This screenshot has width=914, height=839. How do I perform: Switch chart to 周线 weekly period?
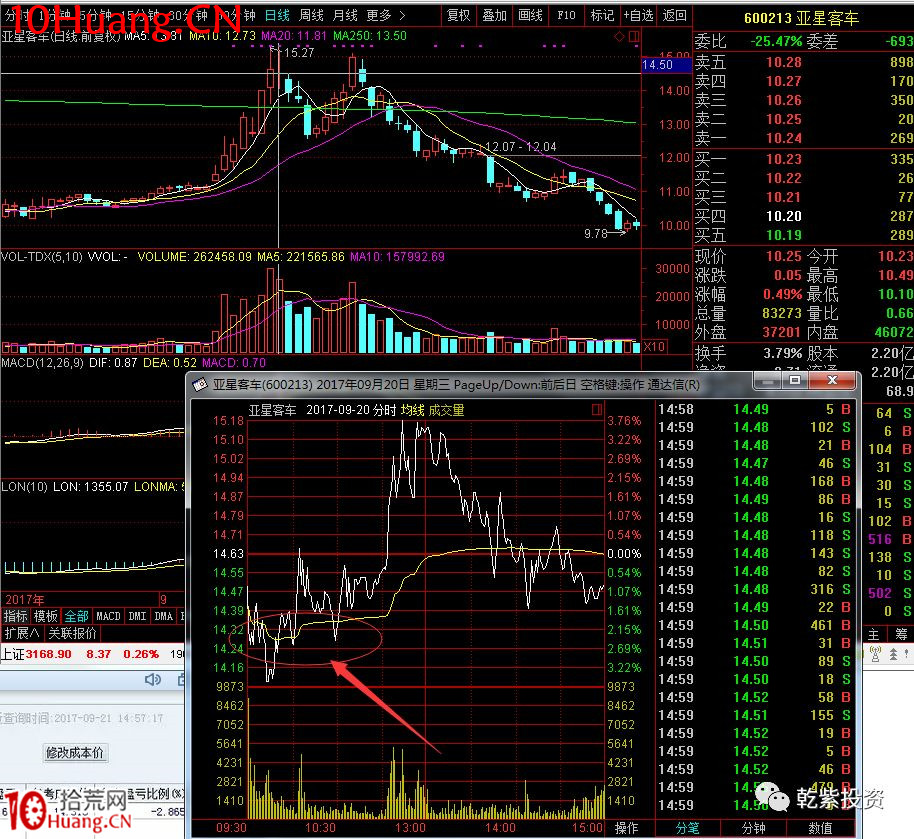pyautogui.click(x=311, y=15)
